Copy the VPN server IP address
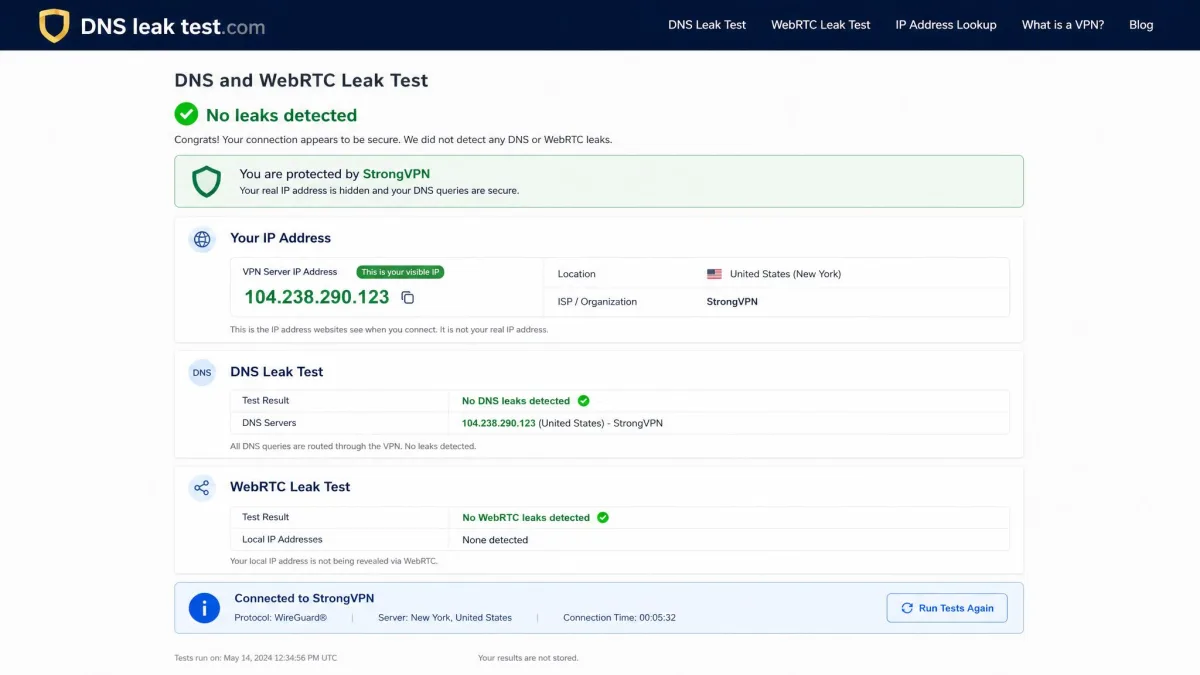The width and height of the screenshot is (1200, 675). pyautogui.click(x=407, y=297)
